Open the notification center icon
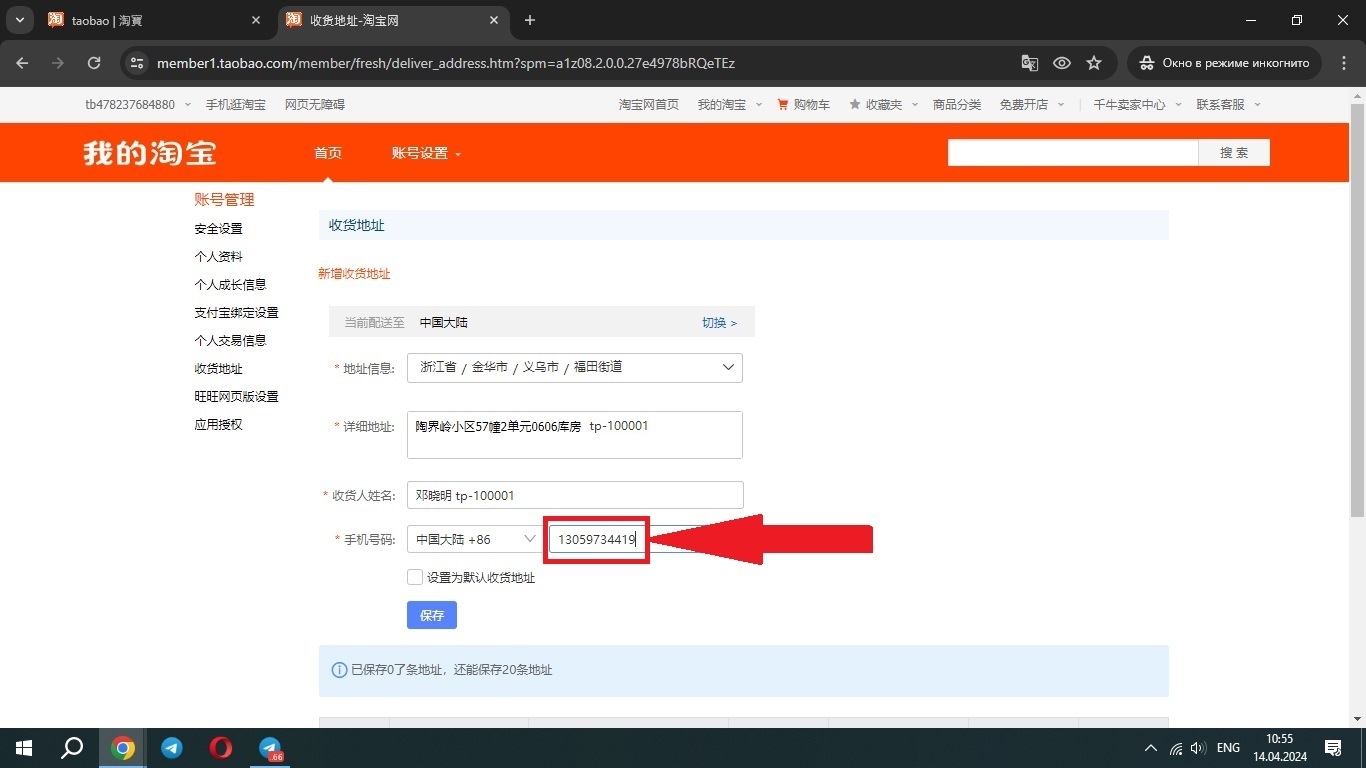 coord(1333,748)
